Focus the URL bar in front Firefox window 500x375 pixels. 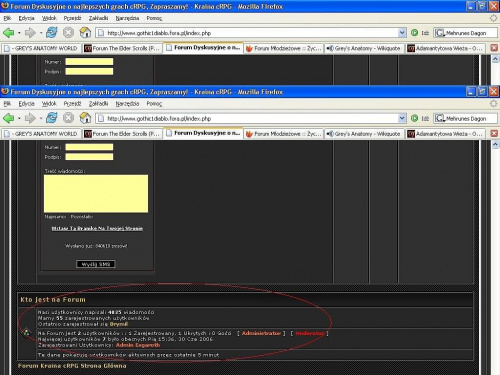pyautogui.click(x=247, y=118)
